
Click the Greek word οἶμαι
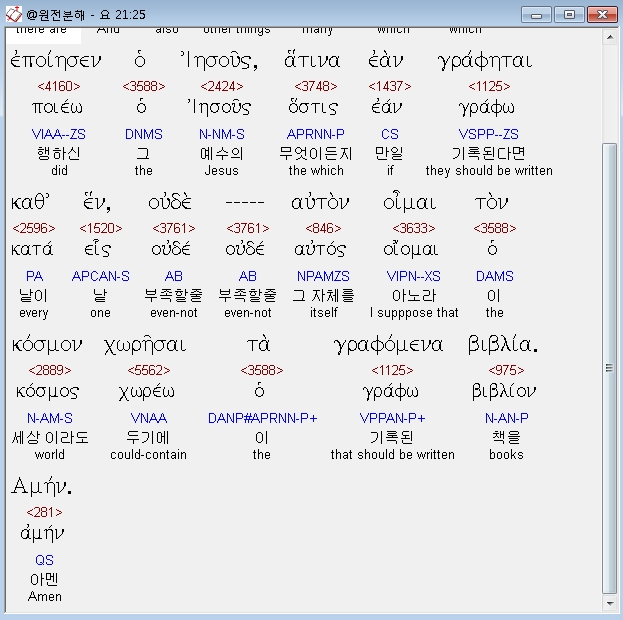pos(410,202)
